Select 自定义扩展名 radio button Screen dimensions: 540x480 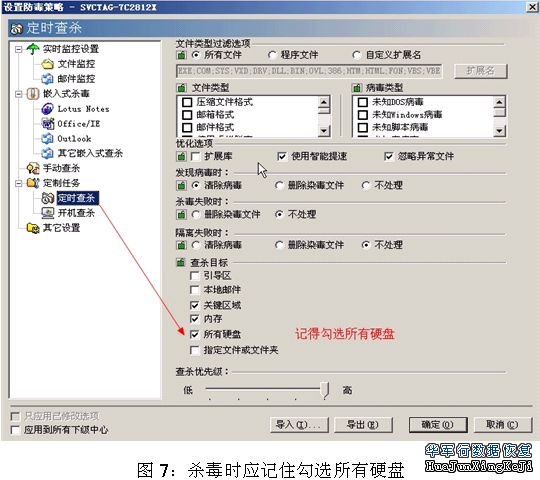point(357,55)
